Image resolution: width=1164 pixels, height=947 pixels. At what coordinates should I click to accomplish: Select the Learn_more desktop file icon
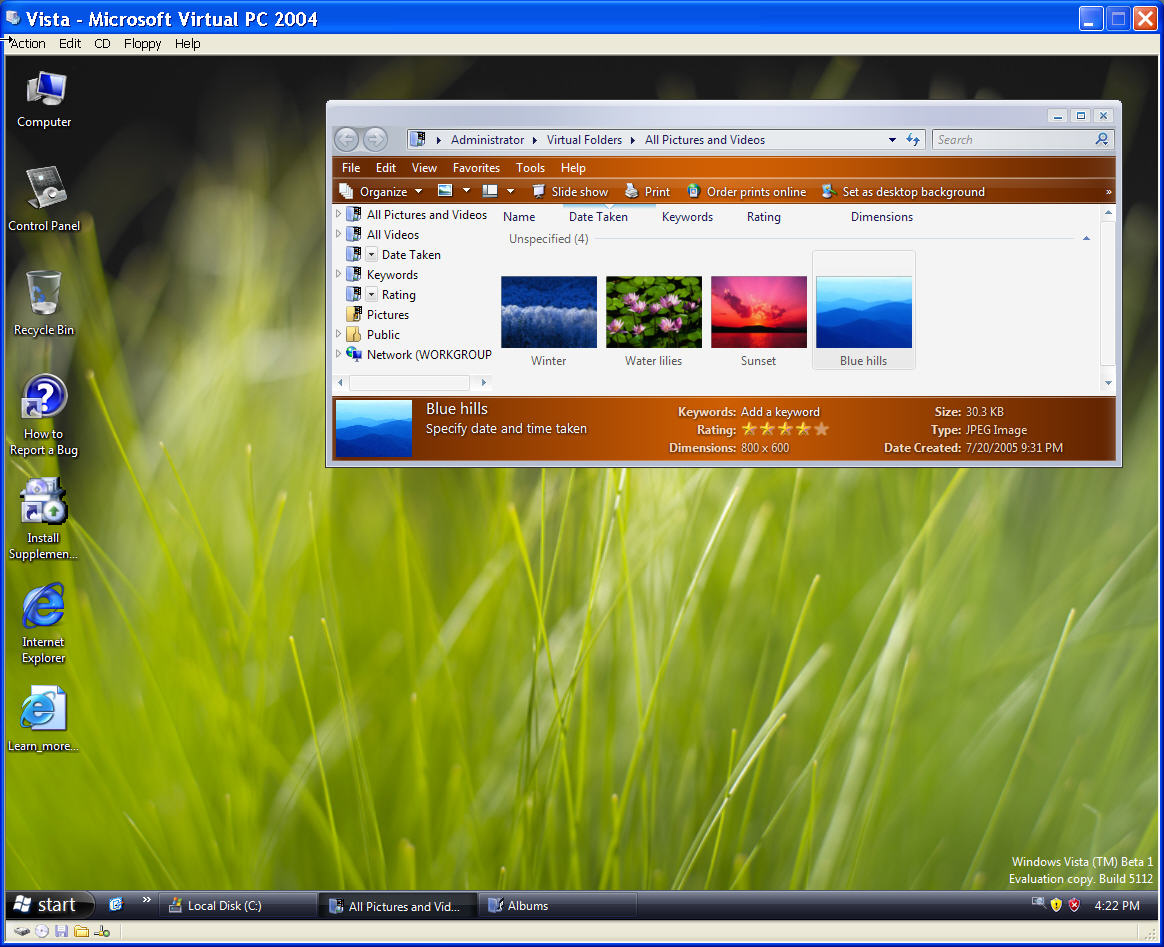pos(44,718)
